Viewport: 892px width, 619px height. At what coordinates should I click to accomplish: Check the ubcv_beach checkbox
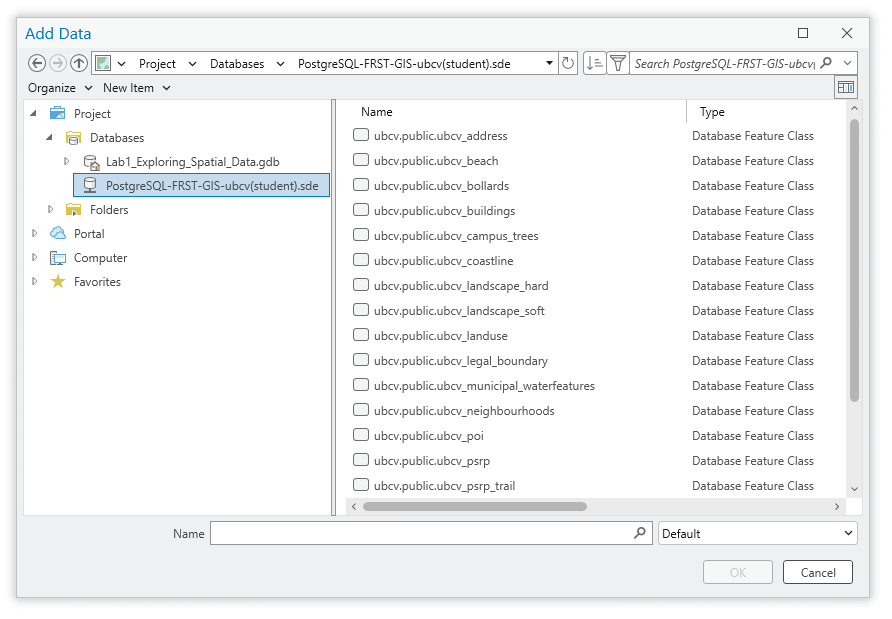(361, 160)
